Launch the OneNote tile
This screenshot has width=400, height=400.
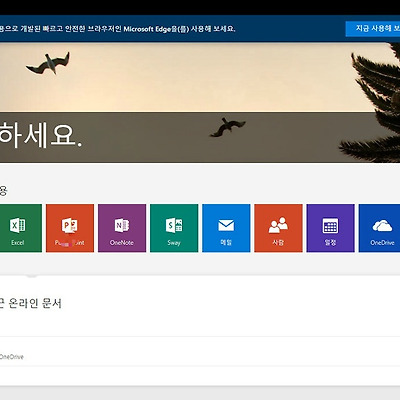pos(122,228)
